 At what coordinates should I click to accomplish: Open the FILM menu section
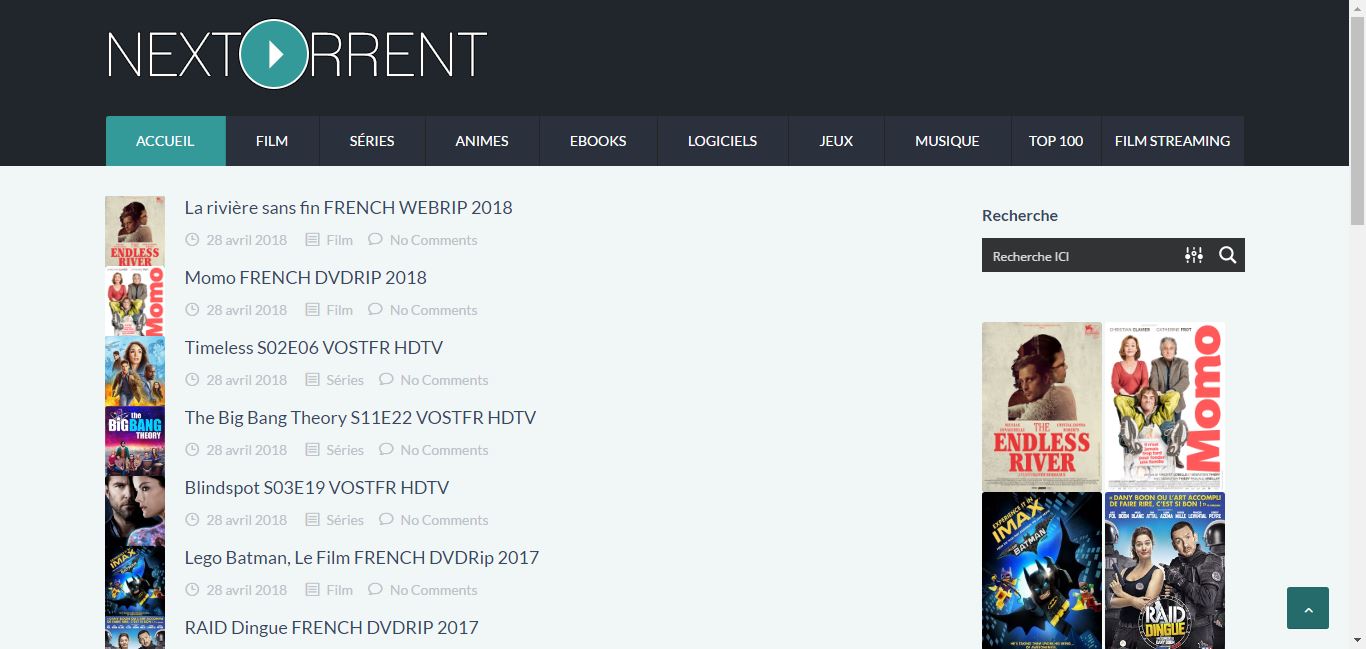pyautogui.click(x=271, y=140)
